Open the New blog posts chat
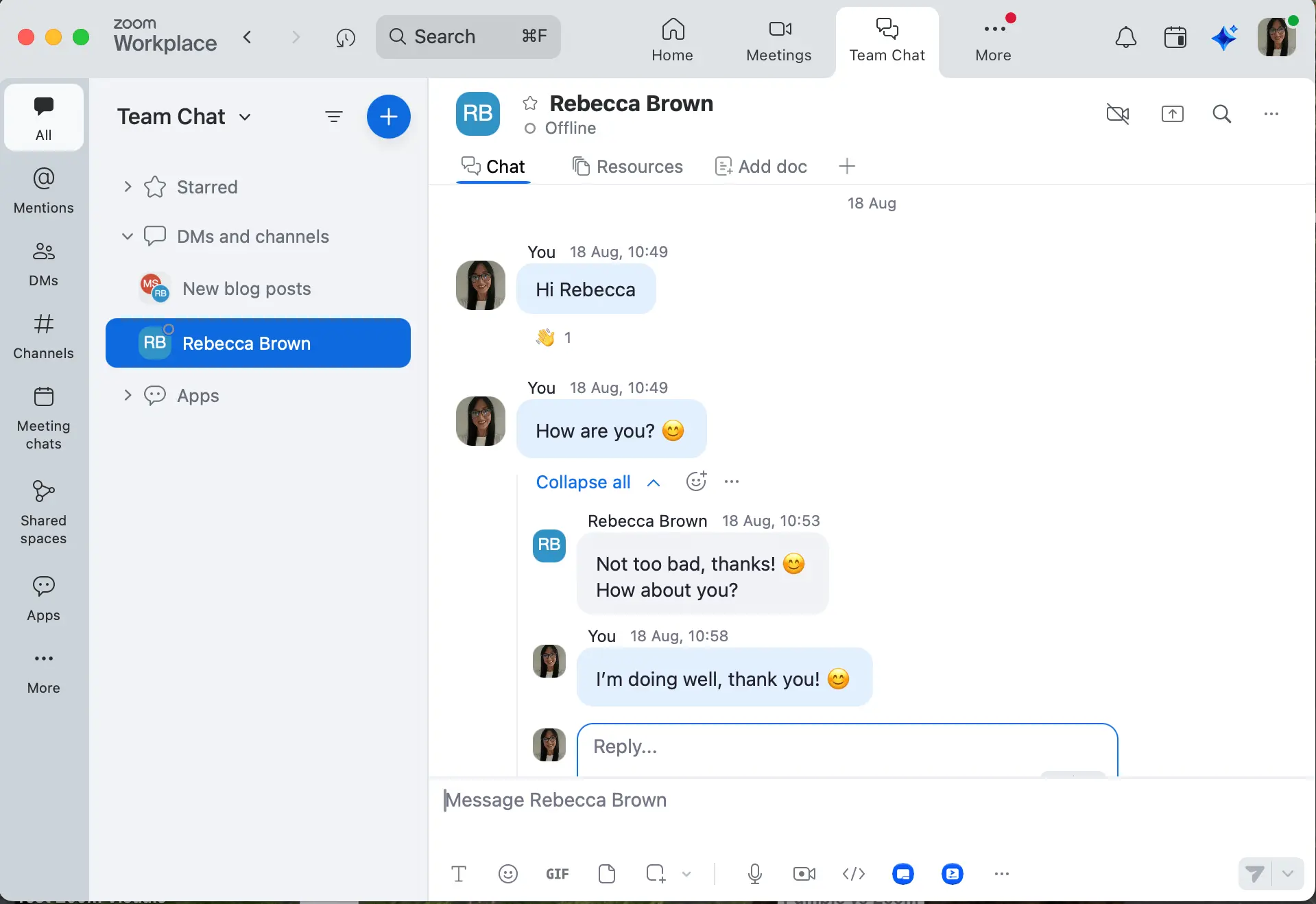This screenshot has width=1316, height=904. 258,289
